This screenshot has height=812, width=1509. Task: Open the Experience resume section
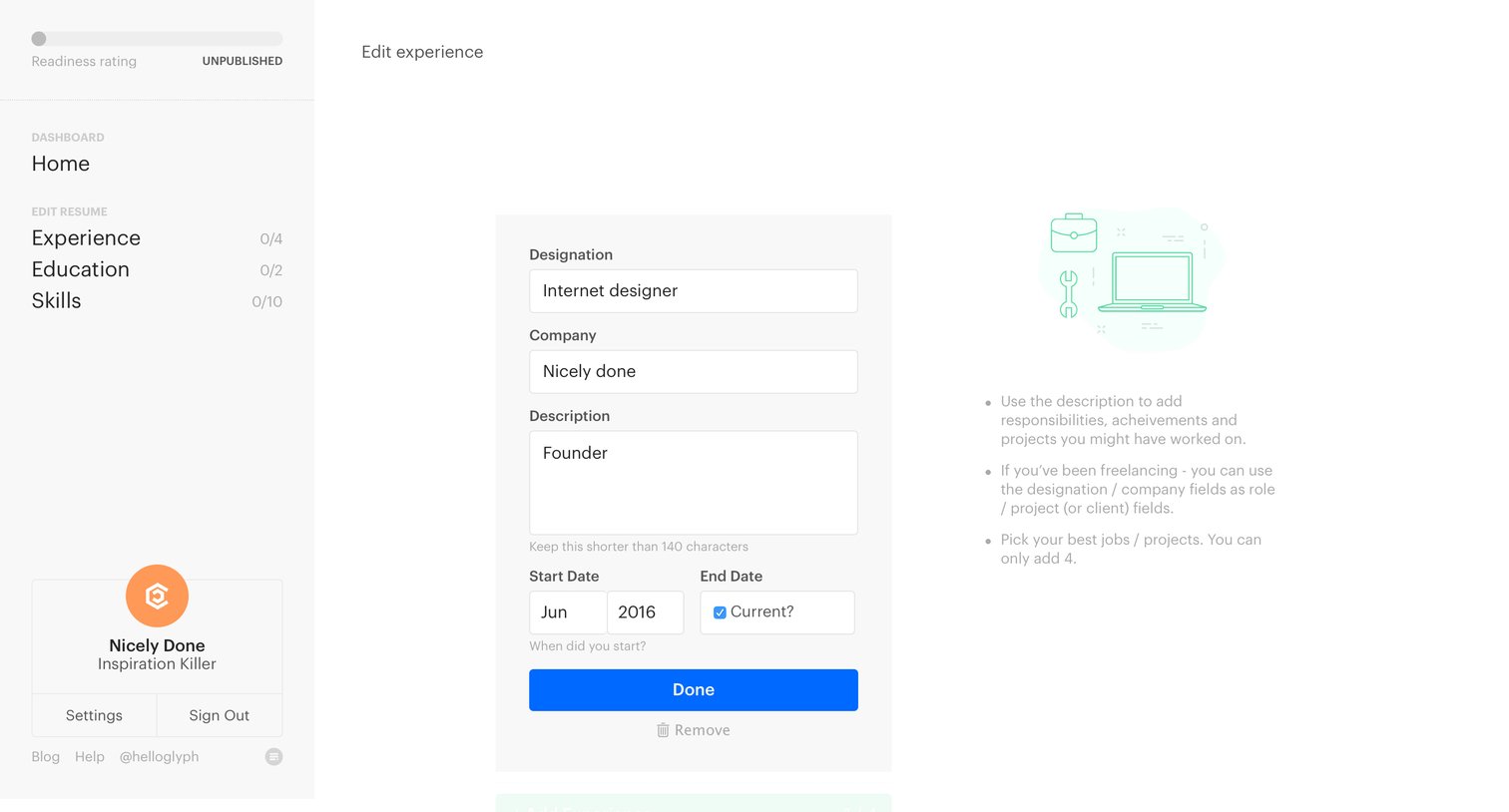(86, 238)
